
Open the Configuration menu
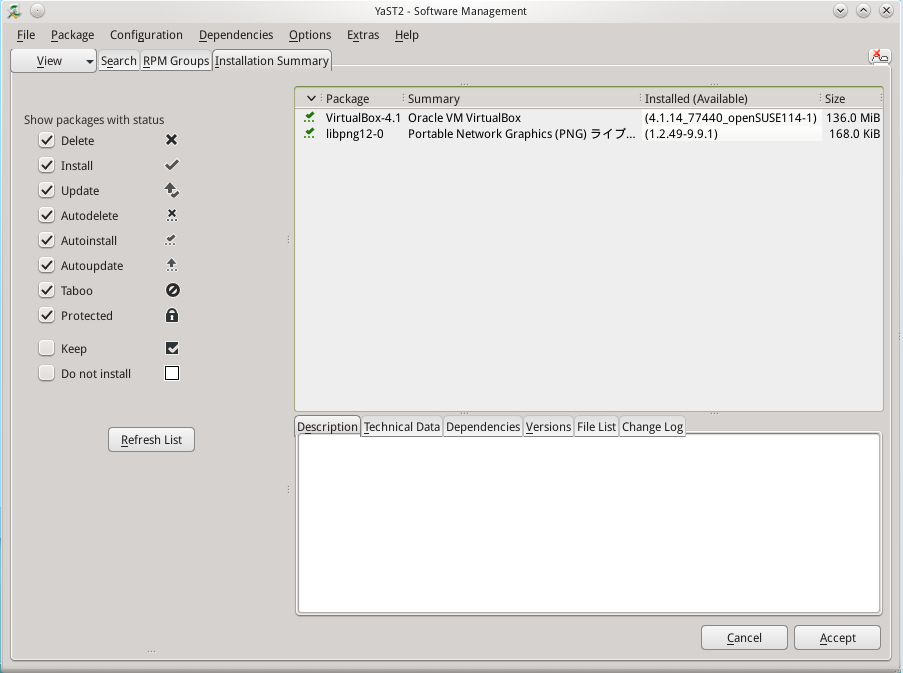(x=146, y=35)
